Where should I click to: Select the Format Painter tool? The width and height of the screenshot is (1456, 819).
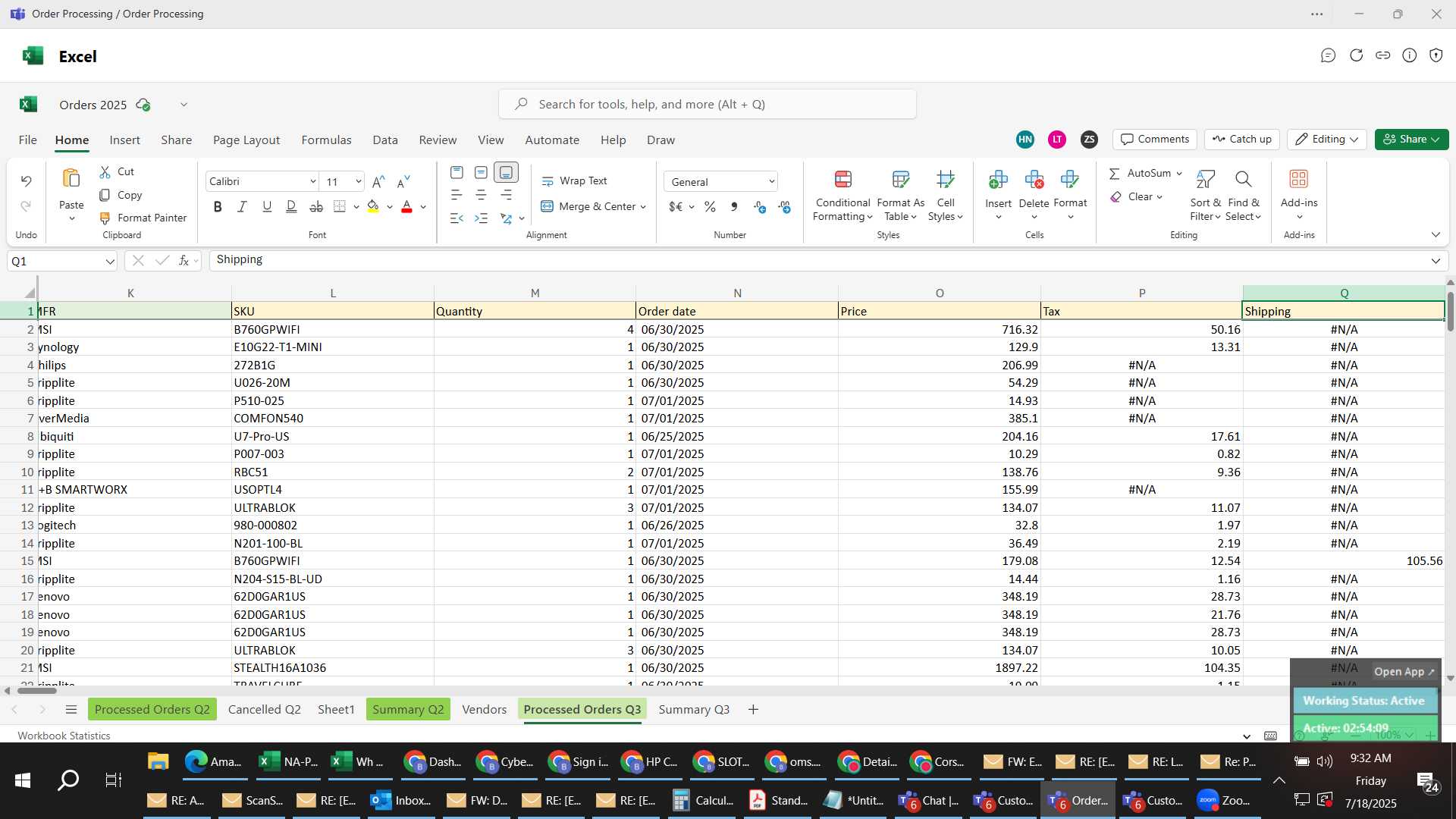[143, 218]
